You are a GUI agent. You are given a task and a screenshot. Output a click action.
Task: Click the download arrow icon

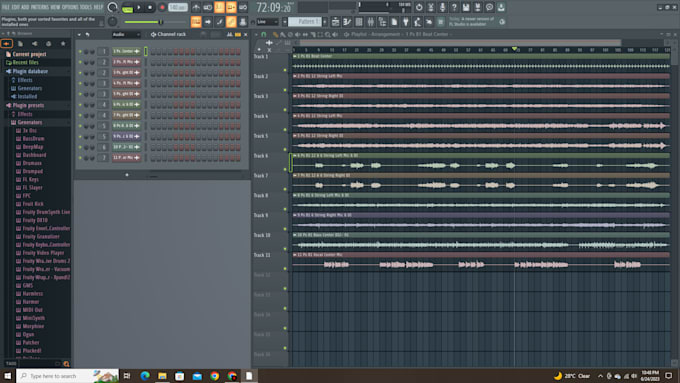(x=501, y=7)
